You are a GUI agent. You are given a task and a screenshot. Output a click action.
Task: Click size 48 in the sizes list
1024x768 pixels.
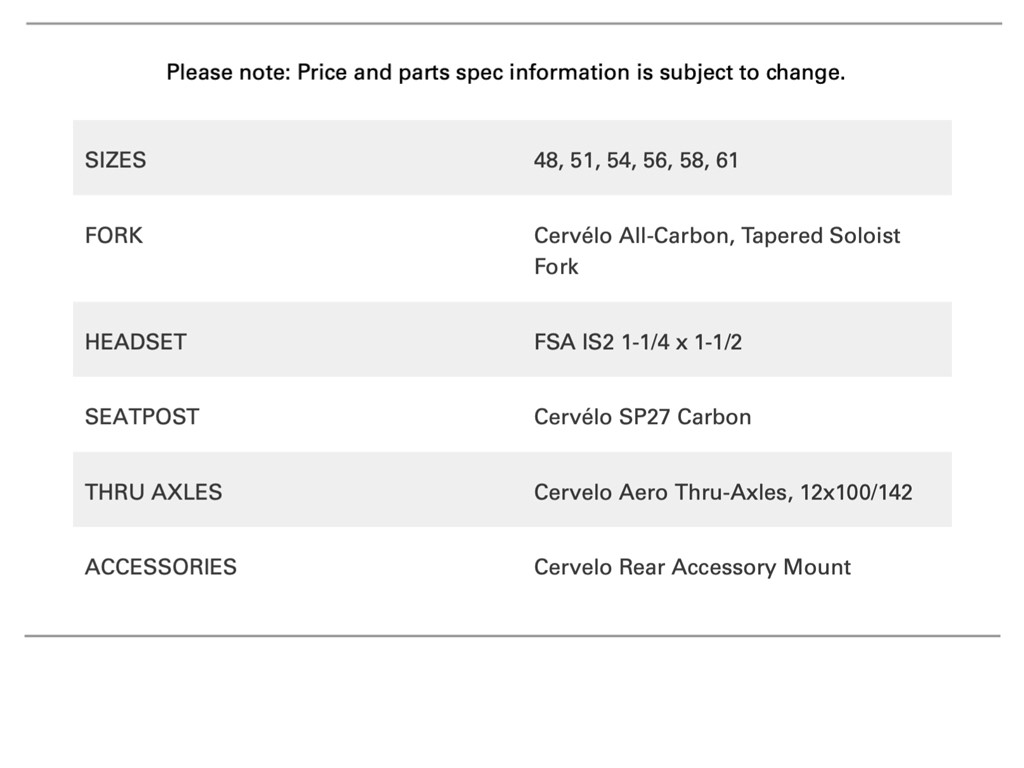[546, 160]
